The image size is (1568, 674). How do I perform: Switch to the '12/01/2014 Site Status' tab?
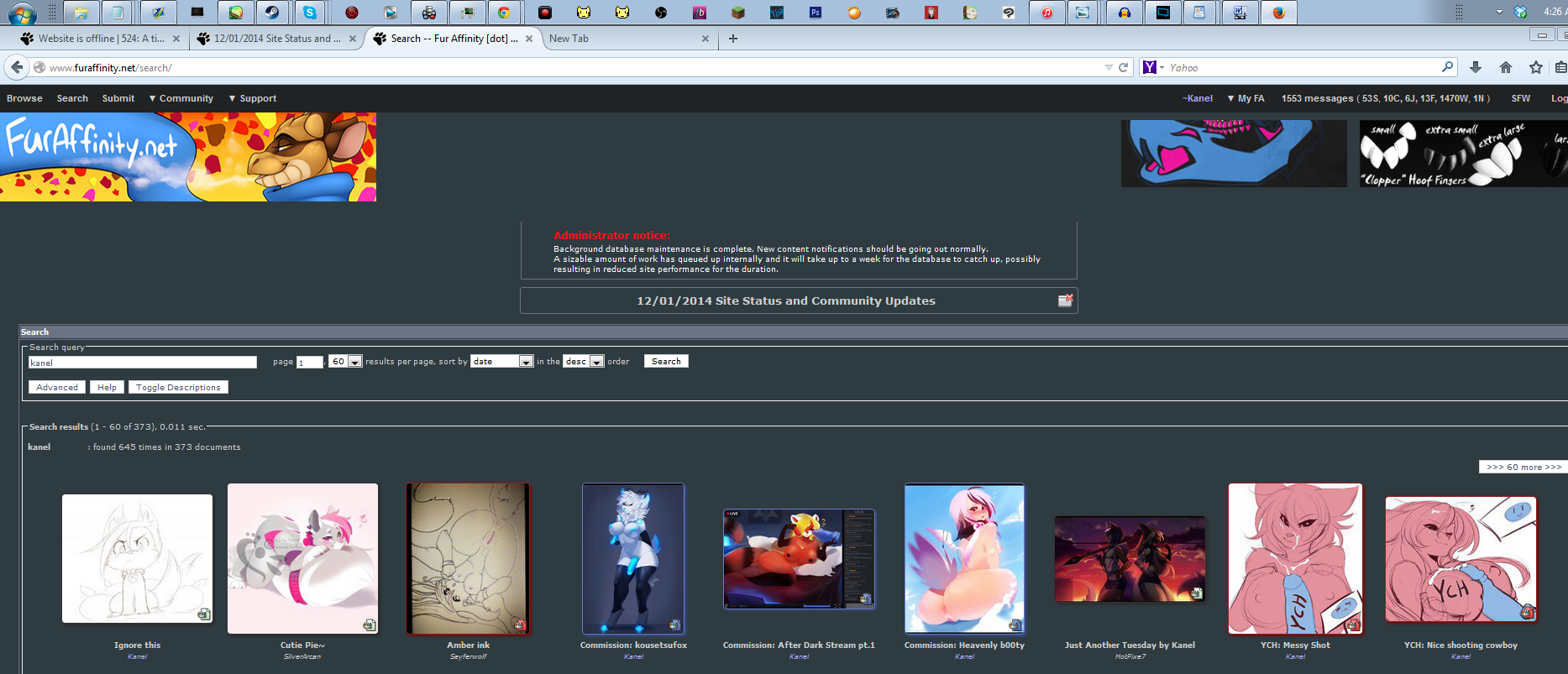click(x=276, y=39)
